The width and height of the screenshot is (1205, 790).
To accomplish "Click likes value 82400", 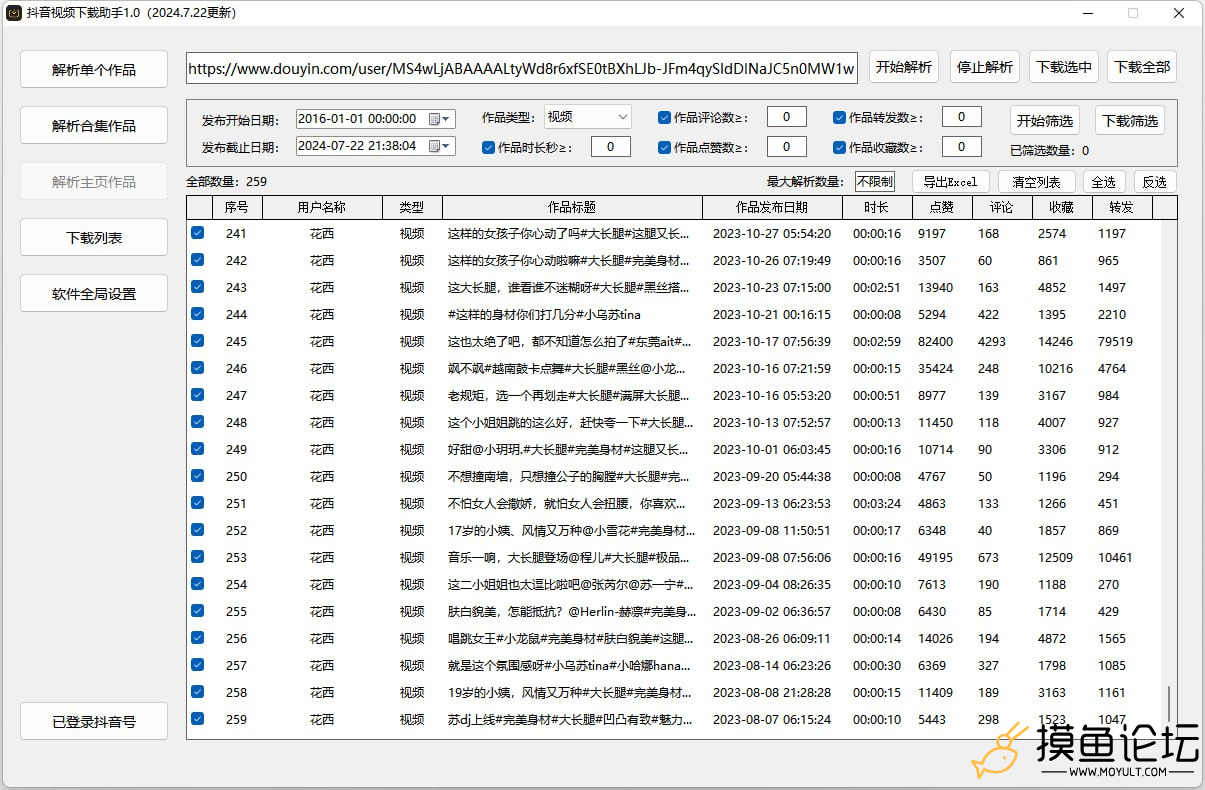I will tap(935, 341).
